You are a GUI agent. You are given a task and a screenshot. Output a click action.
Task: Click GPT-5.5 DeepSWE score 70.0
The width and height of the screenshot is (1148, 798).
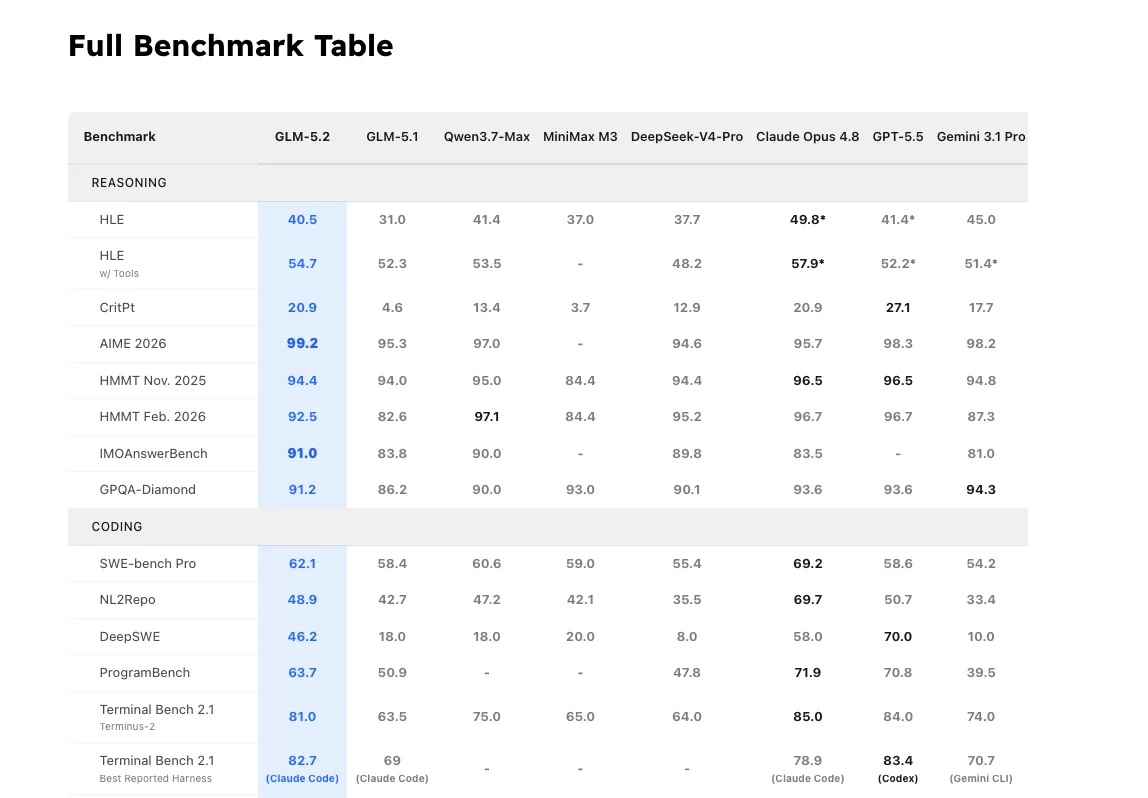pos(898,637)
